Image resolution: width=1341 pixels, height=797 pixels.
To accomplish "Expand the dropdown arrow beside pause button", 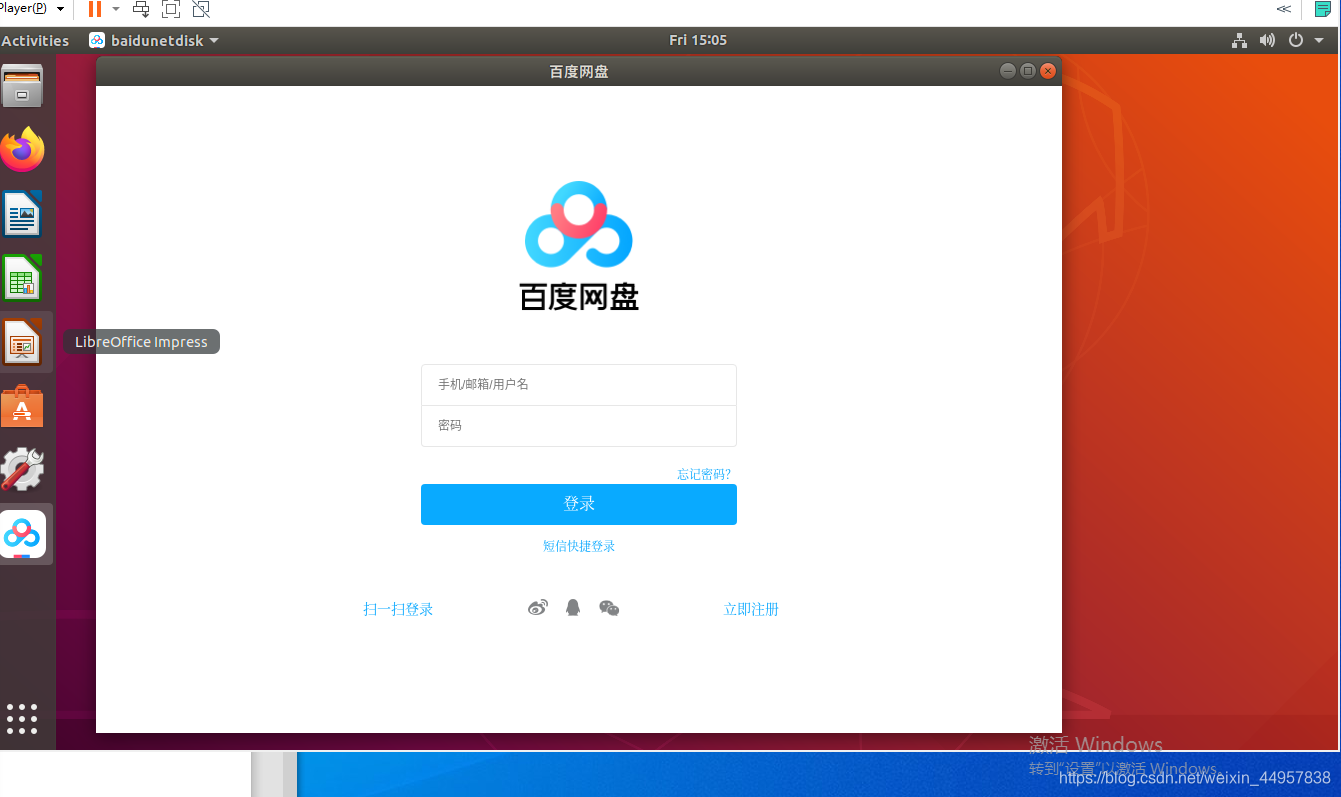I will point(116,9).
